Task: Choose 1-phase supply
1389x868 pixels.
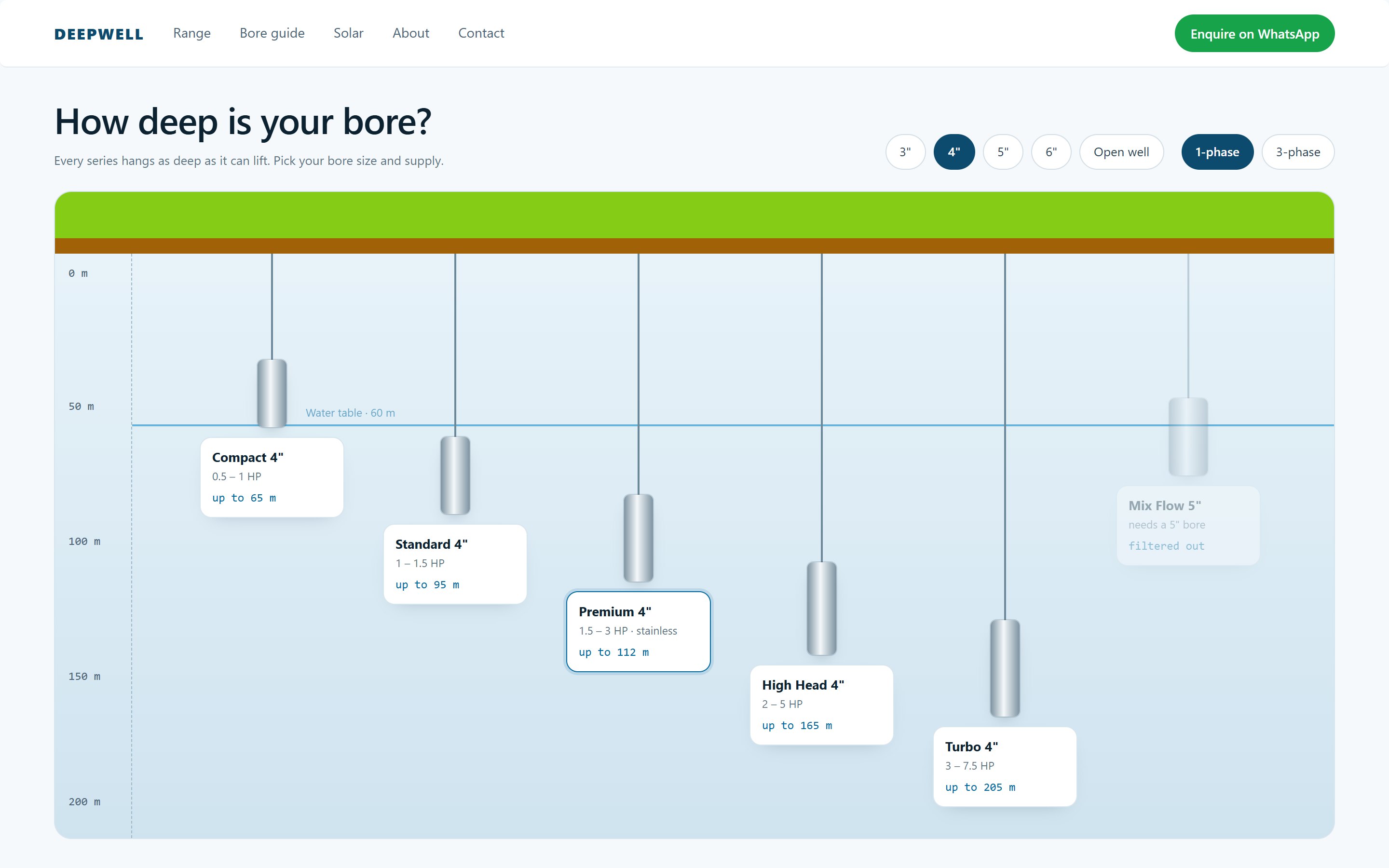Action: 1217,152
